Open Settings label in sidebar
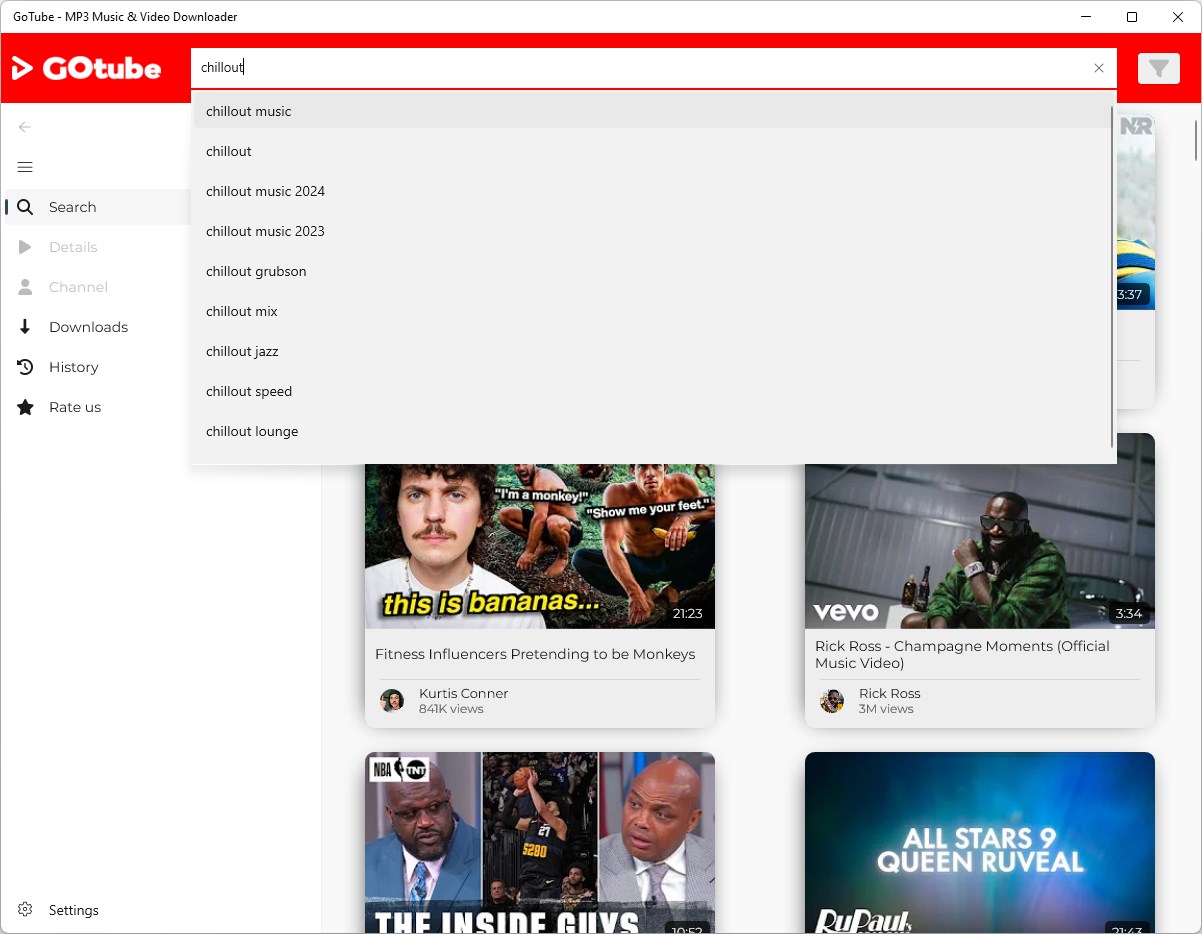Screen dimensions: 1202x934 [x=74, y=910]
